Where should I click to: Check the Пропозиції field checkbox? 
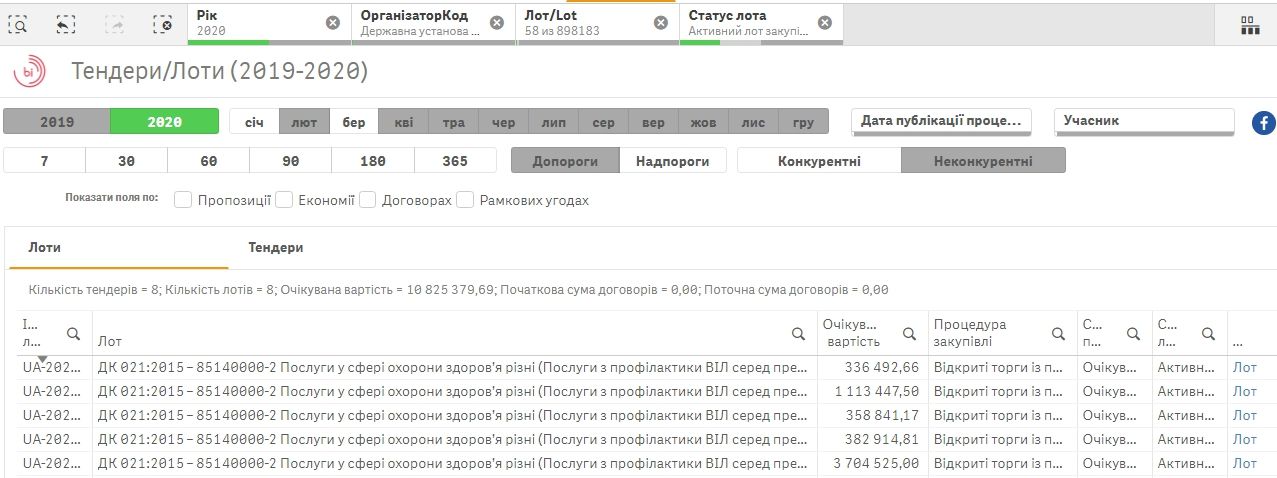tap(183, 200)
